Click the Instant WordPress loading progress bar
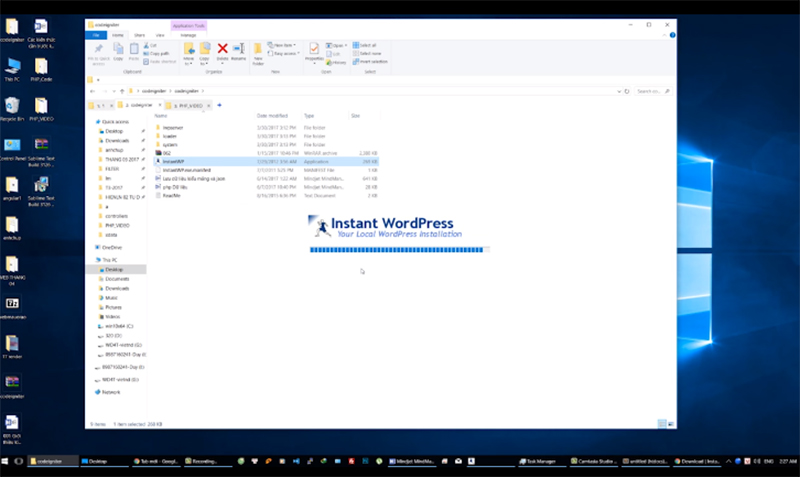Viewport: 800px width, 477px height. point(398,249)
